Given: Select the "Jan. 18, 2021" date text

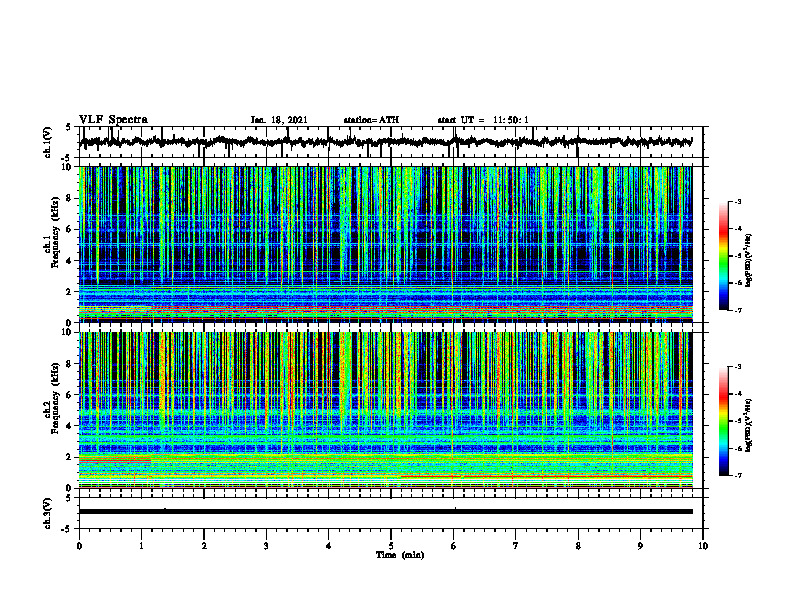Looking at the screenshot, I should click(279, 120).
